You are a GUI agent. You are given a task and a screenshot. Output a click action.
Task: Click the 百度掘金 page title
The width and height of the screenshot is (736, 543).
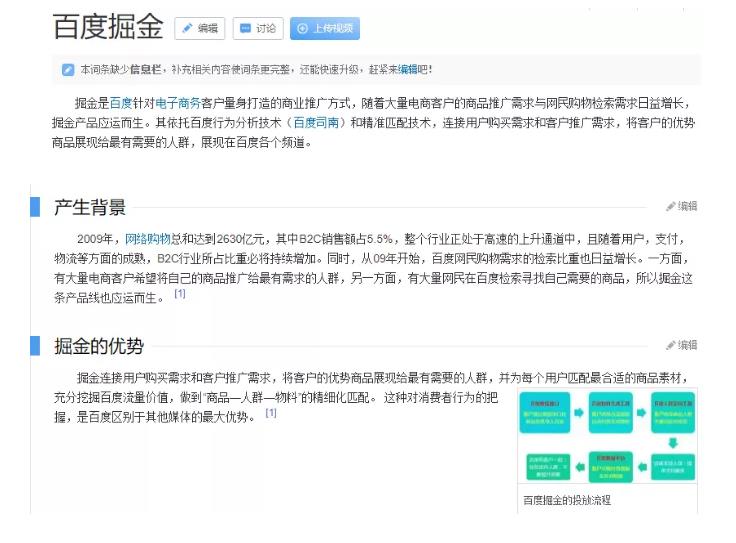108,26
